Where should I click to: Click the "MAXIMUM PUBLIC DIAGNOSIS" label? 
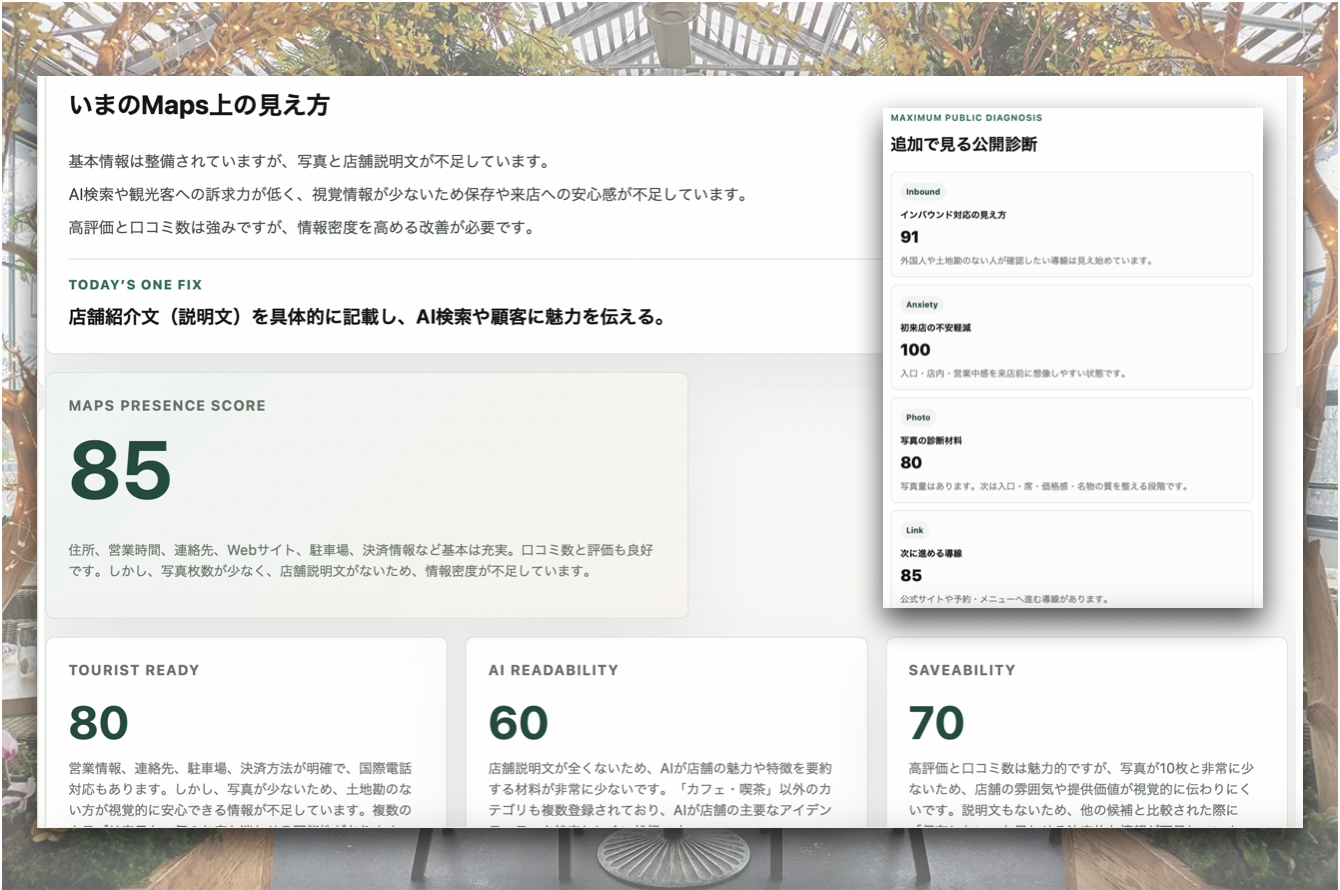(x=966, y=118)
